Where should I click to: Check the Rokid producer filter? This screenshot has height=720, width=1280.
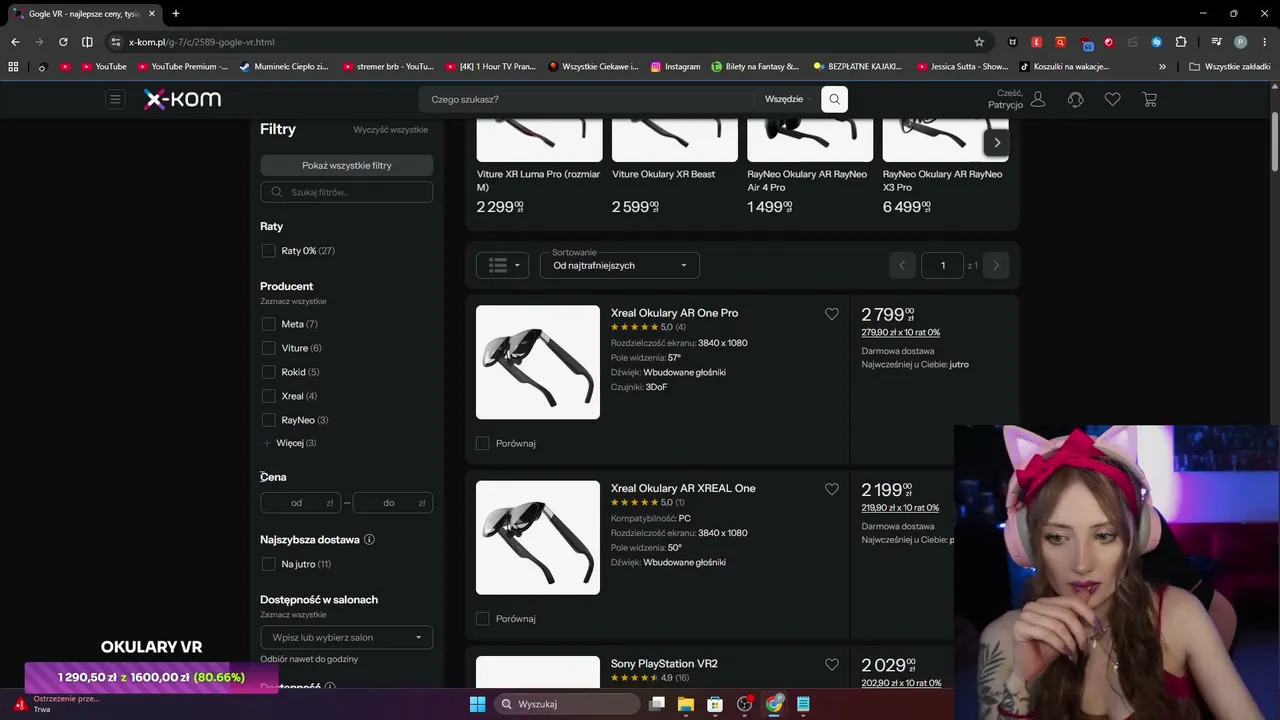268,372
